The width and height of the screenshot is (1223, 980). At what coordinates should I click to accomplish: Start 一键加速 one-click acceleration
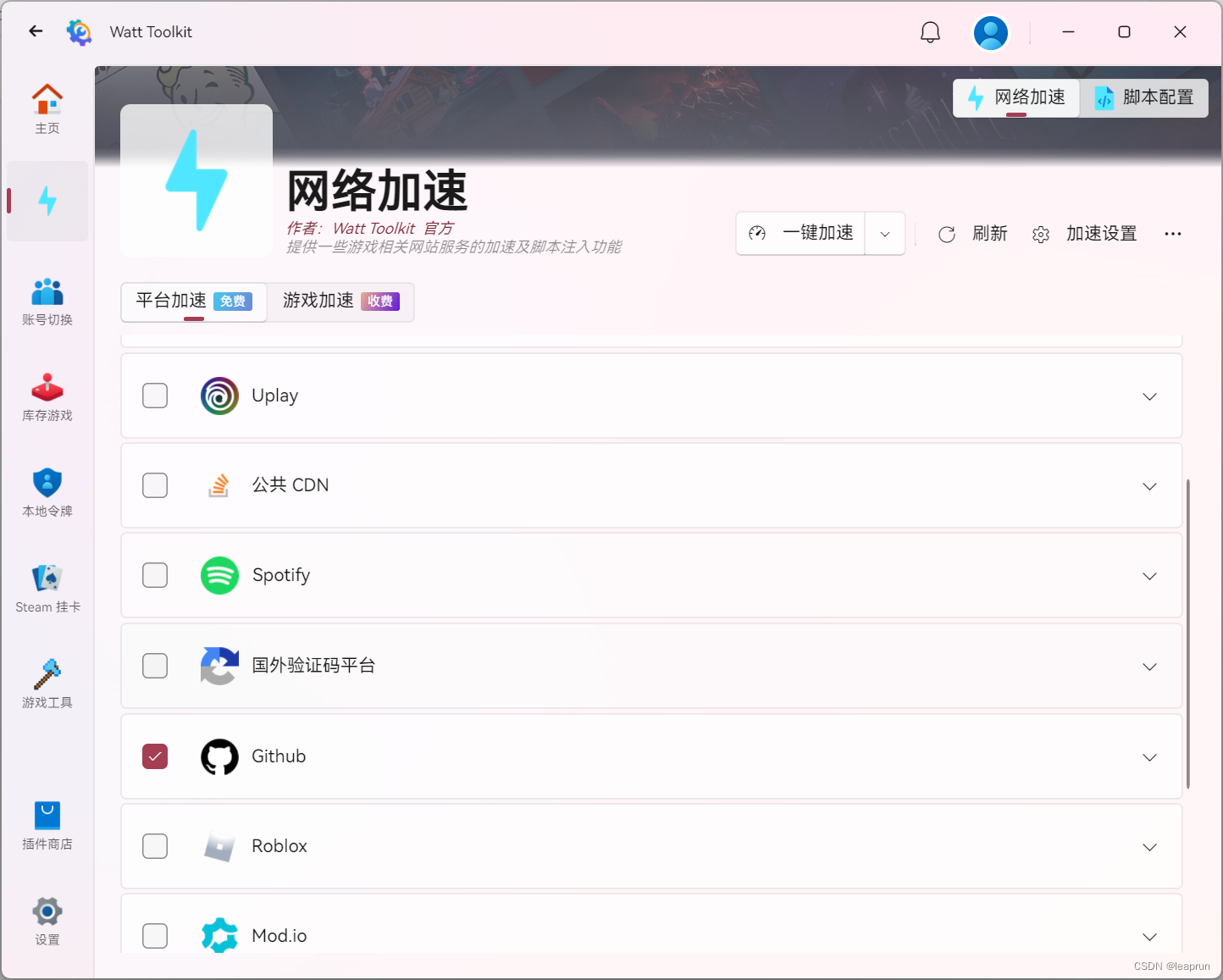coord(801,234)
